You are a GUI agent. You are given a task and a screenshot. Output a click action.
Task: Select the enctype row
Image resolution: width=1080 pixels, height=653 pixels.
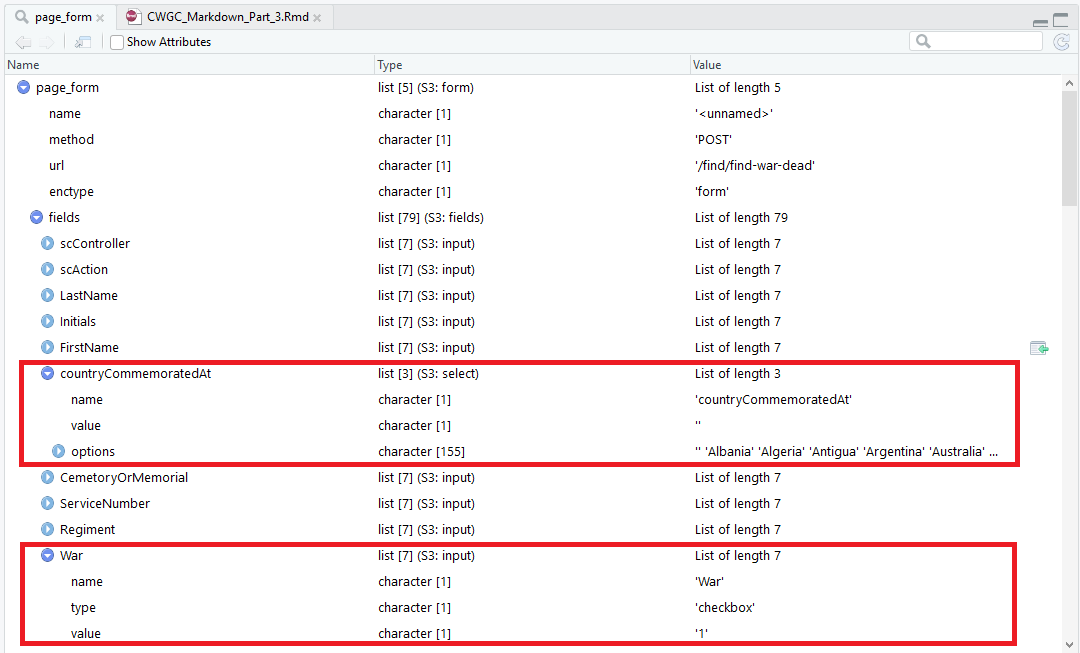tap(532, 191)
